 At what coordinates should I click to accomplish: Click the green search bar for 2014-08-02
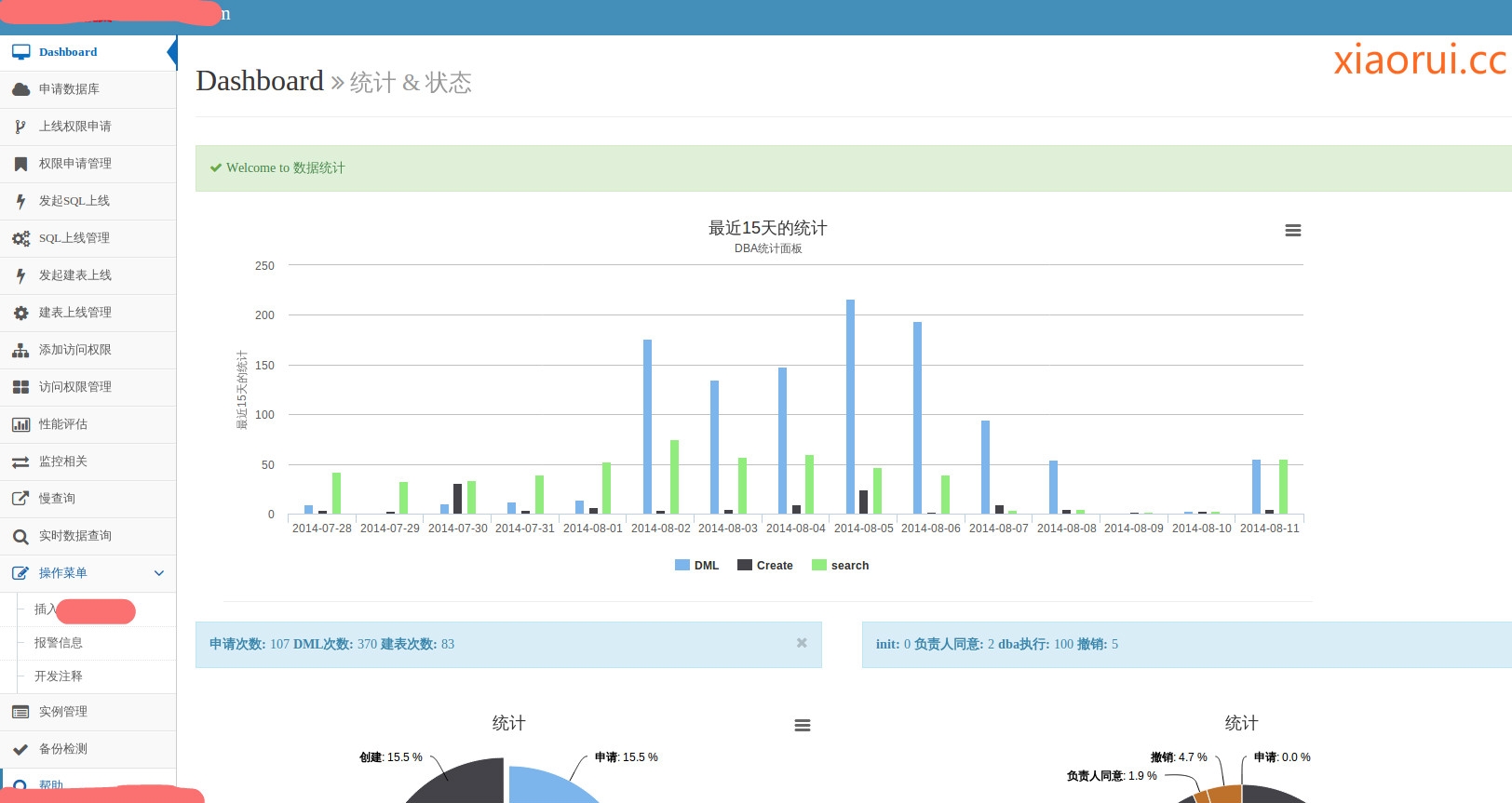click(x=674, y=476)
